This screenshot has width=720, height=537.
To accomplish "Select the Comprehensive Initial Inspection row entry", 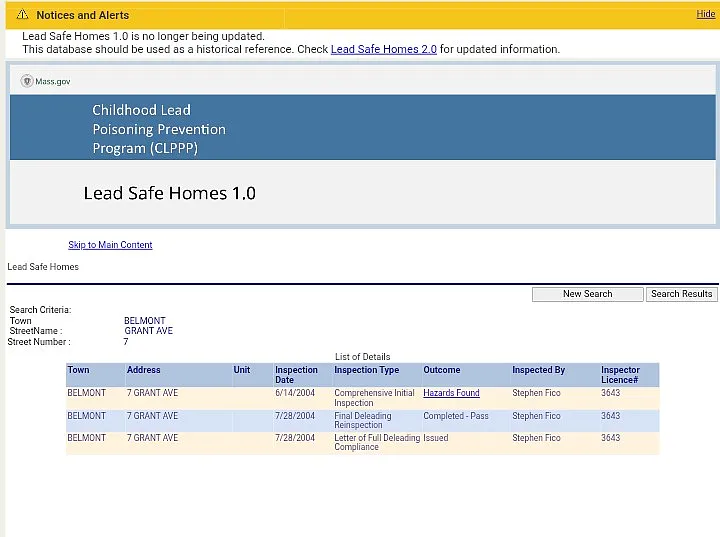I will (x=373, y=398).
